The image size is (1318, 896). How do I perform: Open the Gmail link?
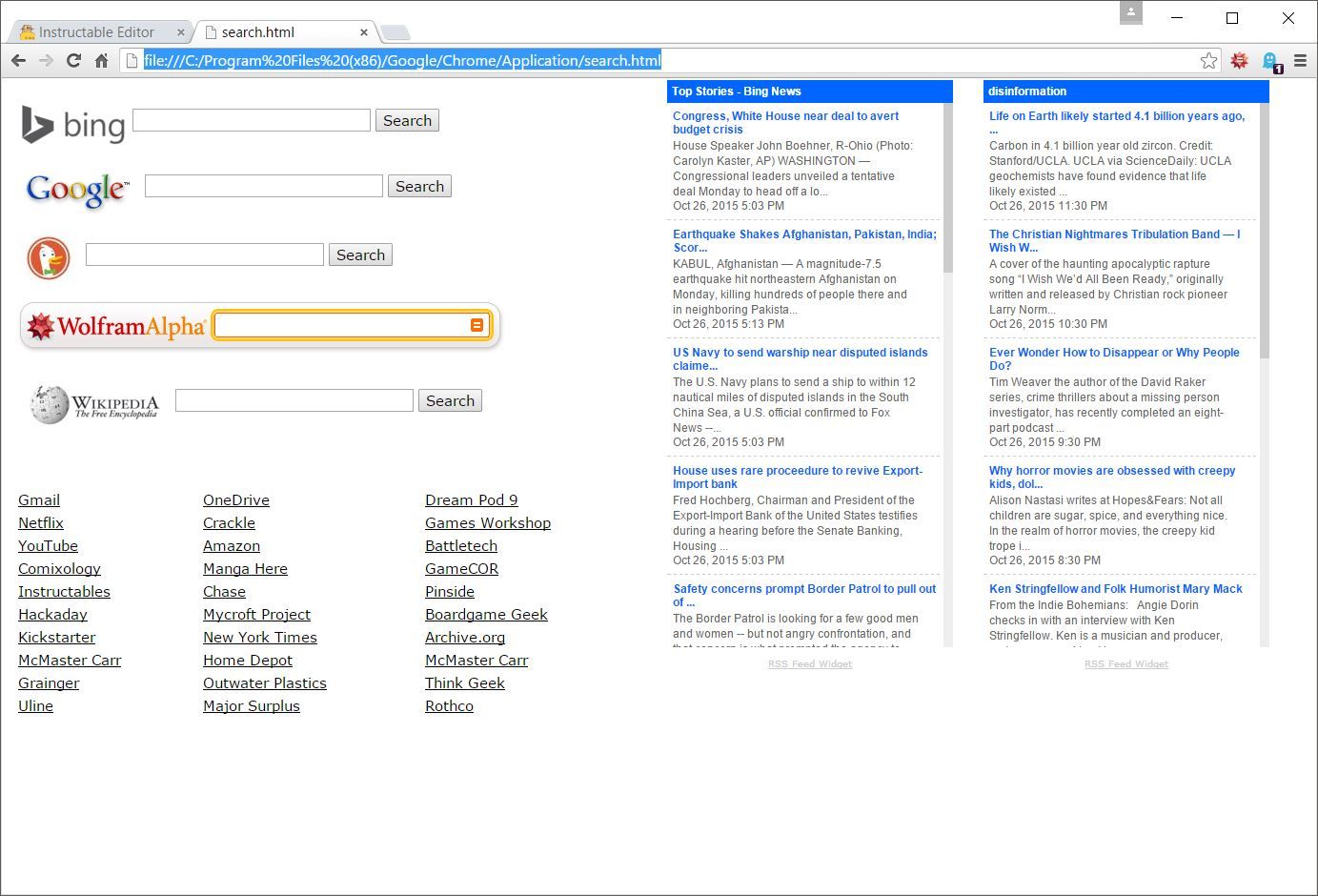[38, 499]
